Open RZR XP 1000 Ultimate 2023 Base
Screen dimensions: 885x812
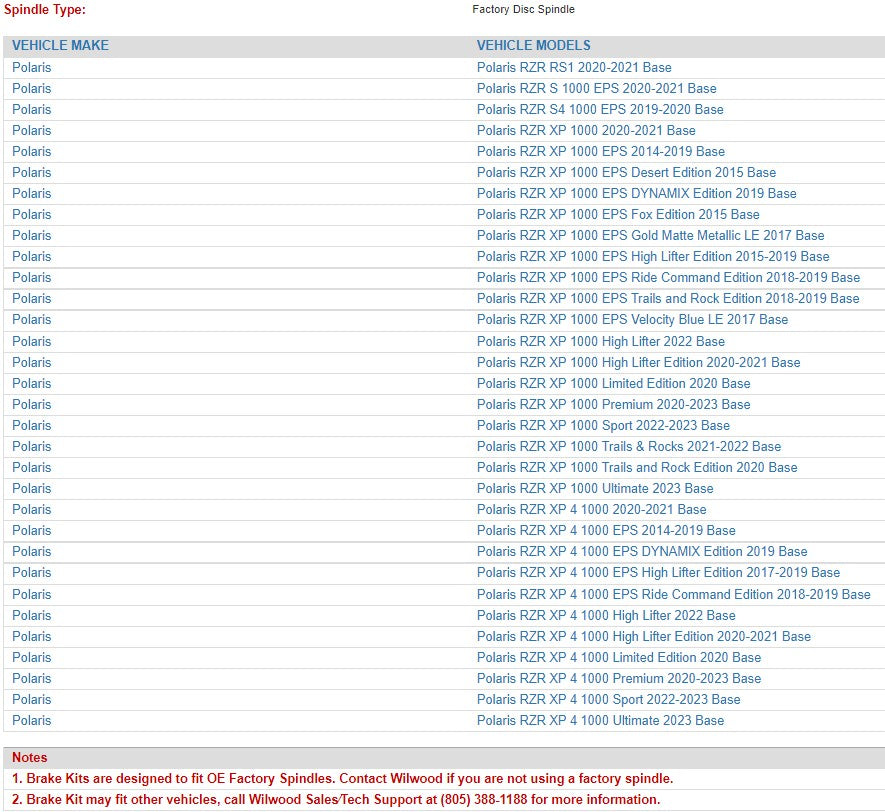click(595, 489)
